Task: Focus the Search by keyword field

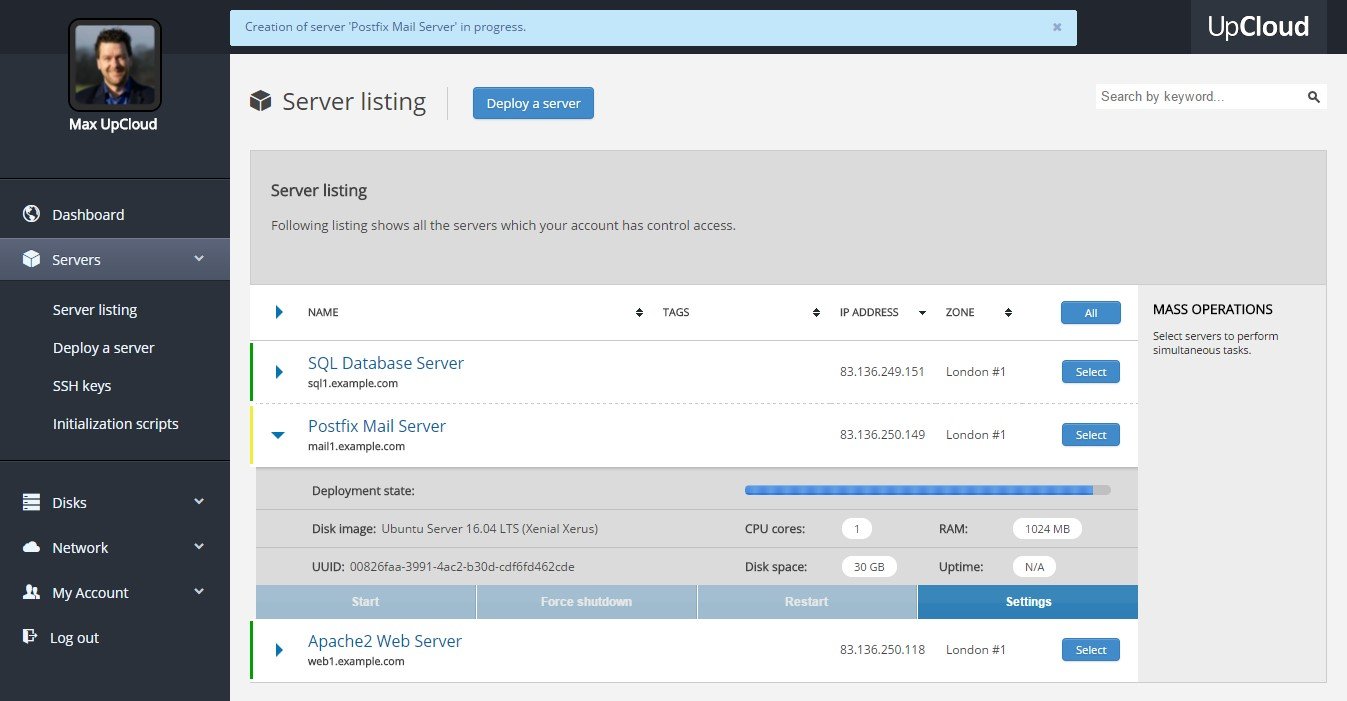Action: [1199, 97]
